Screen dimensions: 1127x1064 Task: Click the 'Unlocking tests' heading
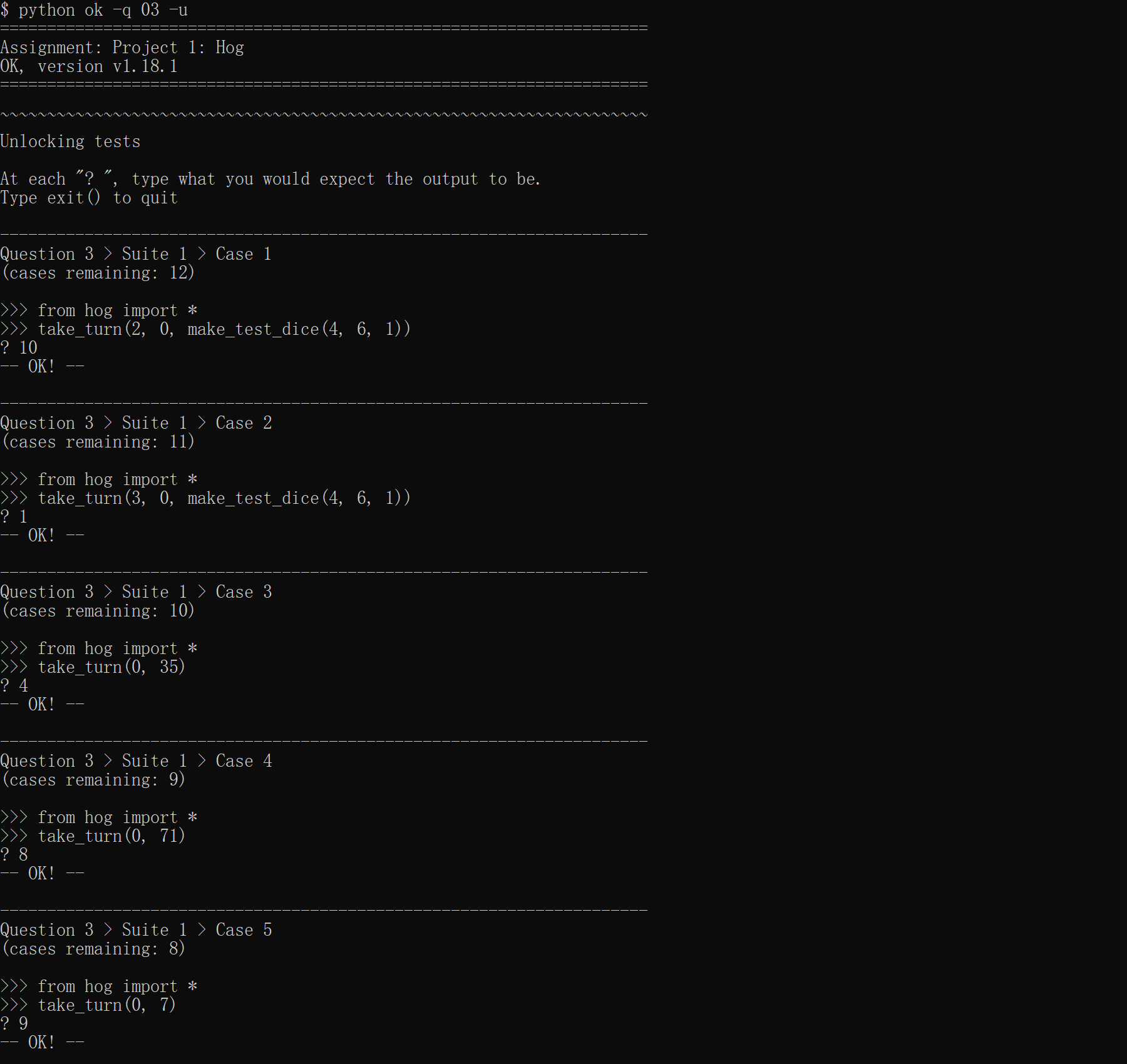click(x=70, y=141)
